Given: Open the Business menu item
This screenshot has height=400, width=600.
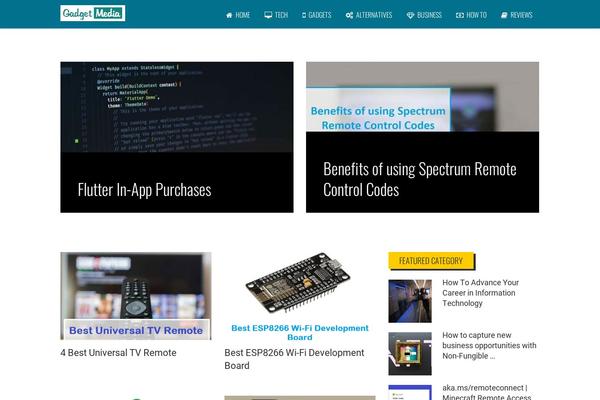Looking at the screenshot, I should [424, 15].
